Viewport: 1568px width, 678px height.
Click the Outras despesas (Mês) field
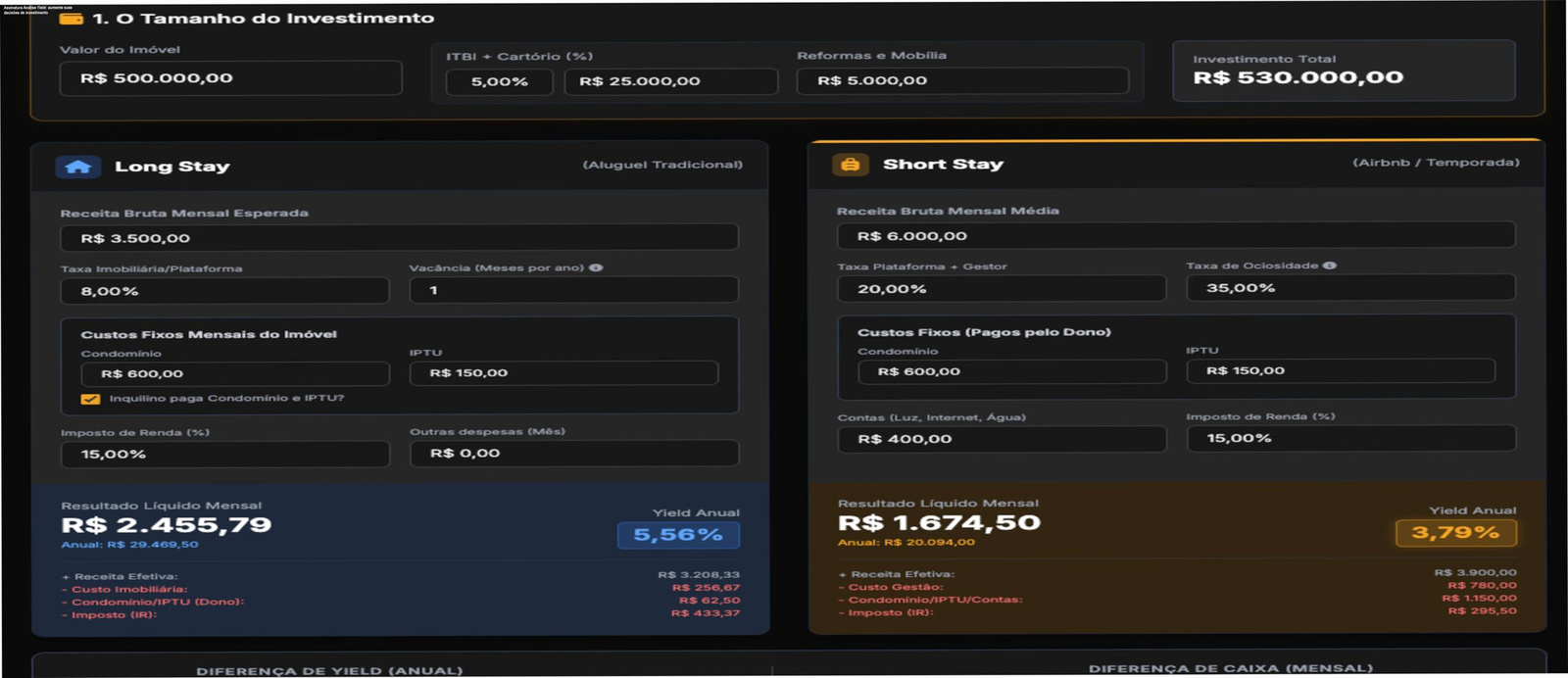[574, 454]
